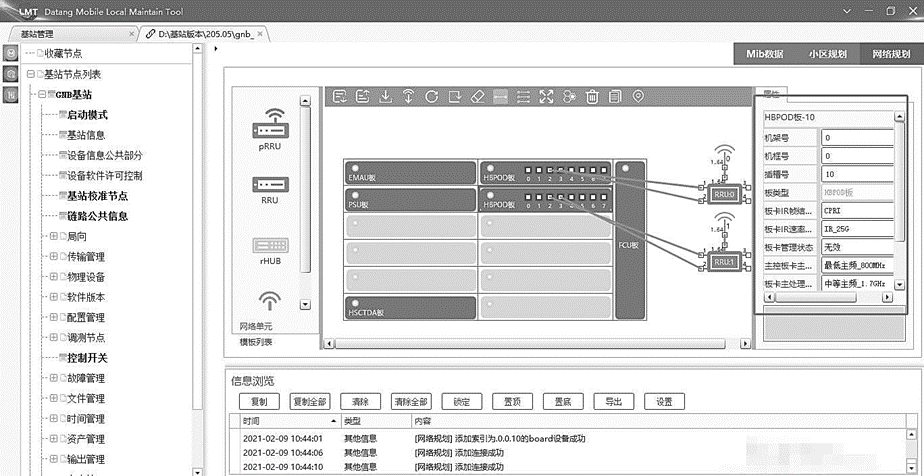Click the second icon in left sidebar strip
Screen dimensions: 924x476
[x=11, y=74]
